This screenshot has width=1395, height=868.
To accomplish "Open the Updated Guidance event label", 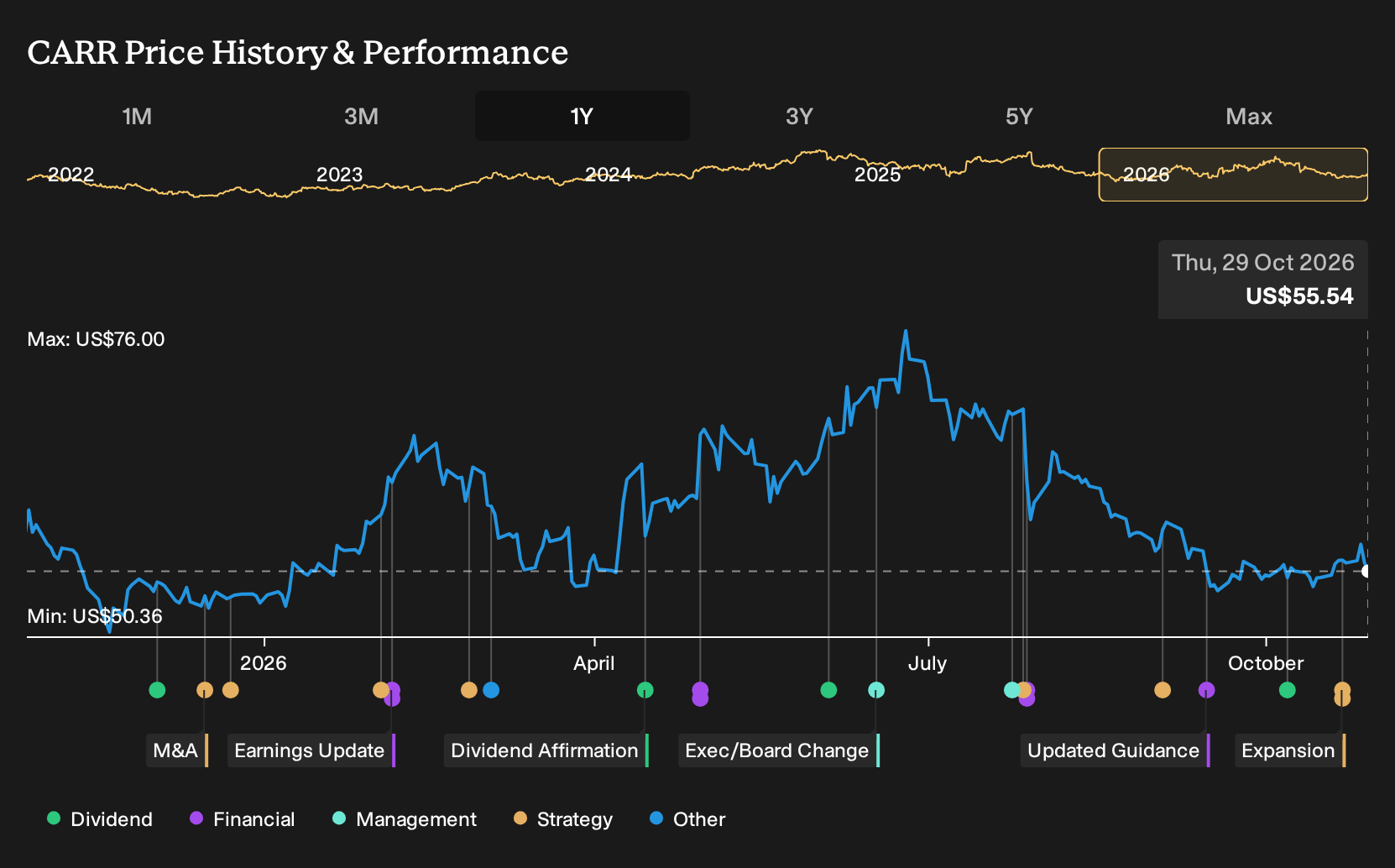I will point(1115,750).
